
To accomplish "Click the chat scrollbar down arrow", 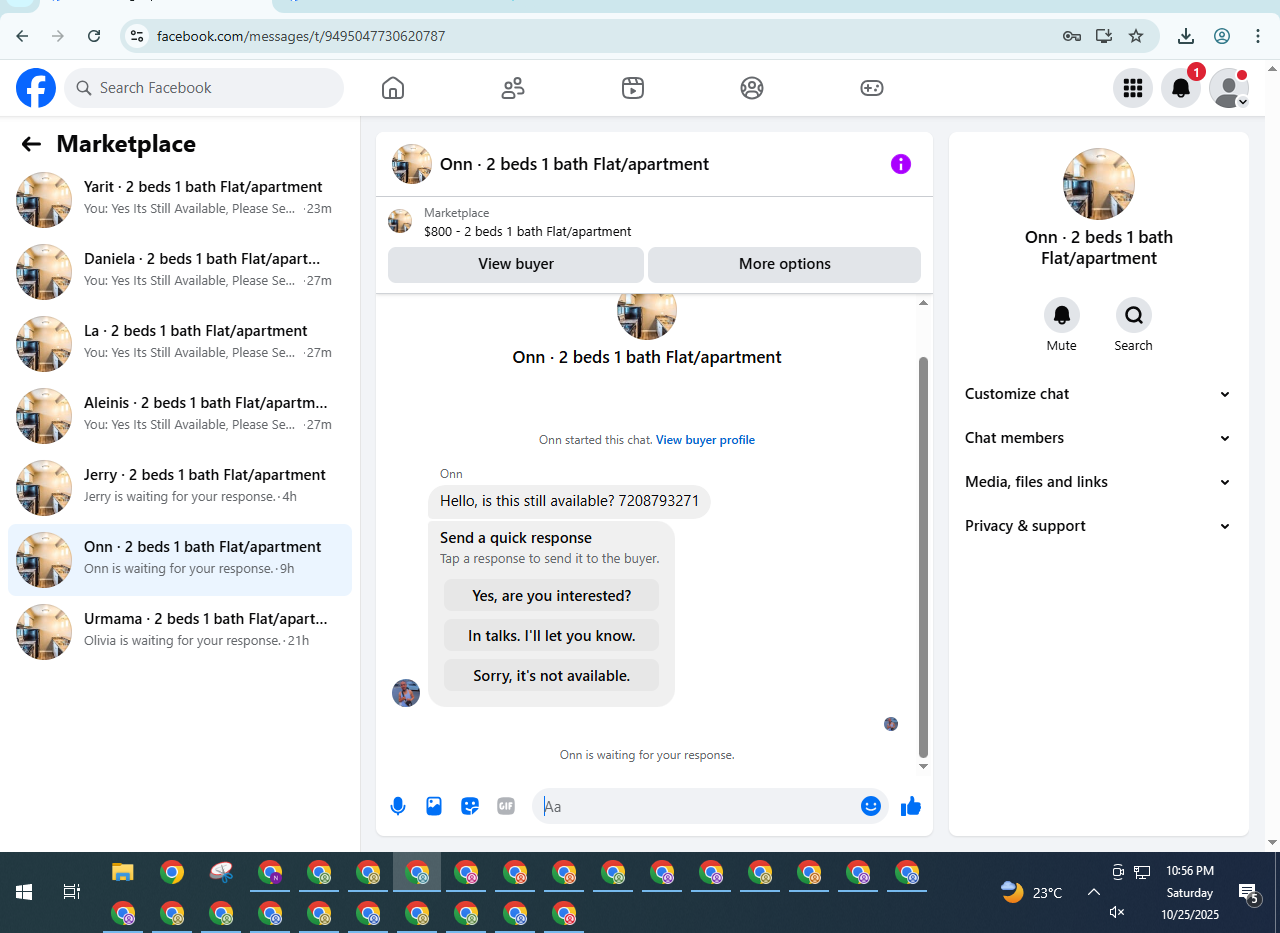I will coord(923,766).
